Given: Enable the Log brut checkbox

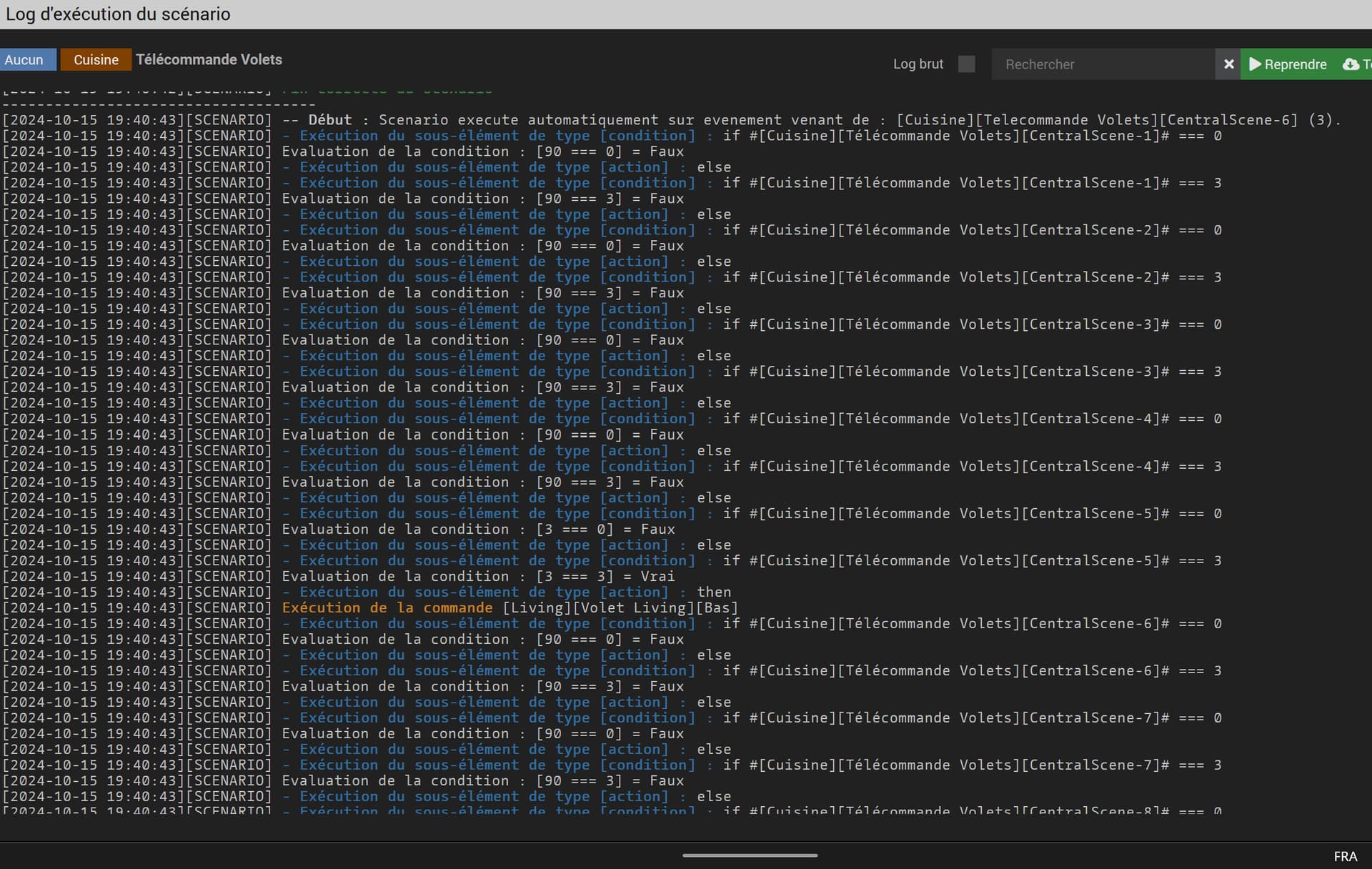Looking at the screenshot, I should pos(966,64).
